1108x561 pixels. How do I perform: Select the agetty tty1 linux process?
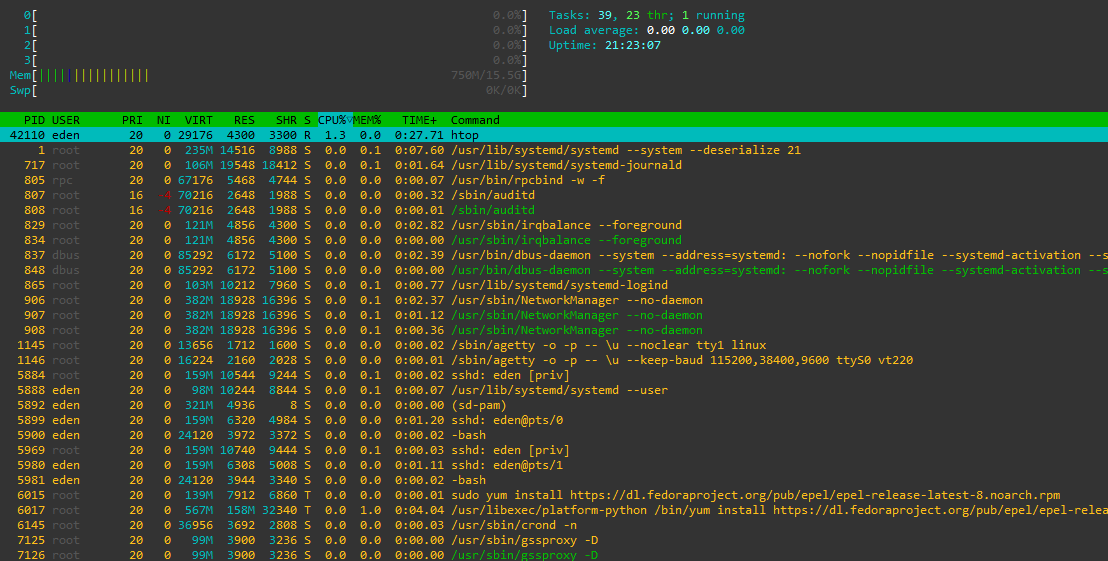(554, 345)
